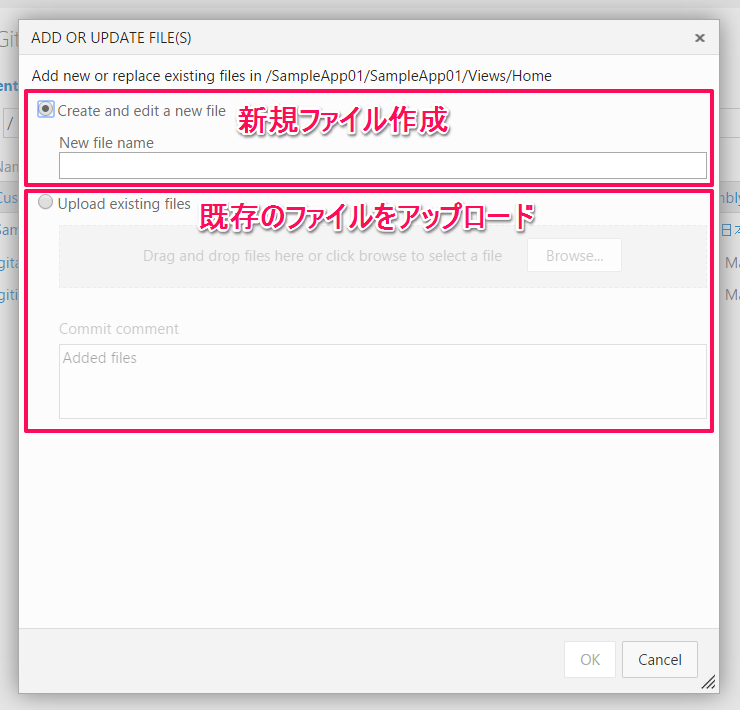Select 'Create and edit a new file' radio
This screenshot has width=740, height=710.
[x=45, y=110]
